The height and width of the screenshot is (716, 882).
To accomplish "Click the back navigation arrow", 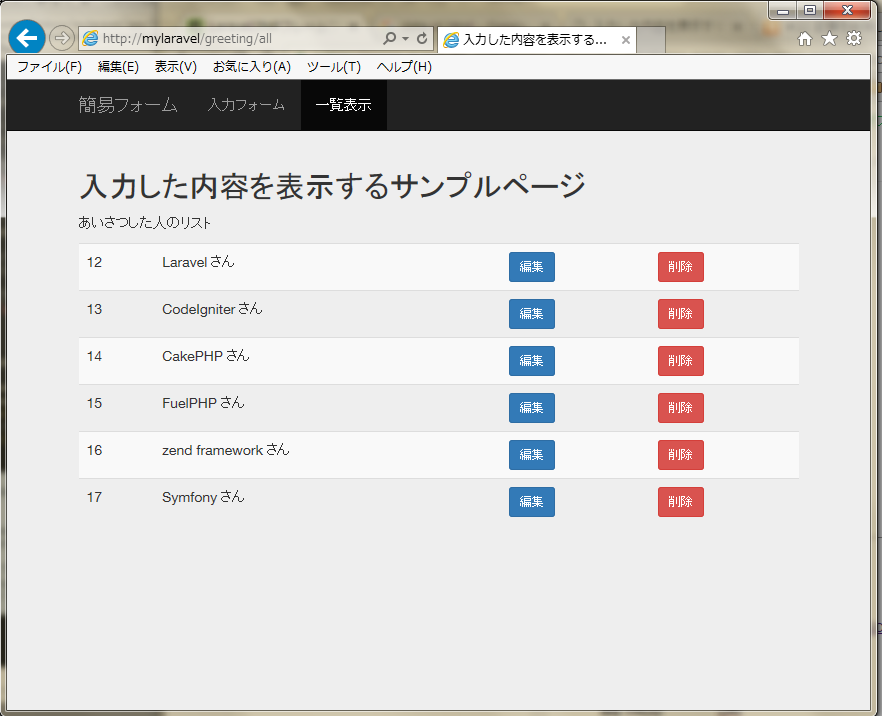I will pos(26,37).
